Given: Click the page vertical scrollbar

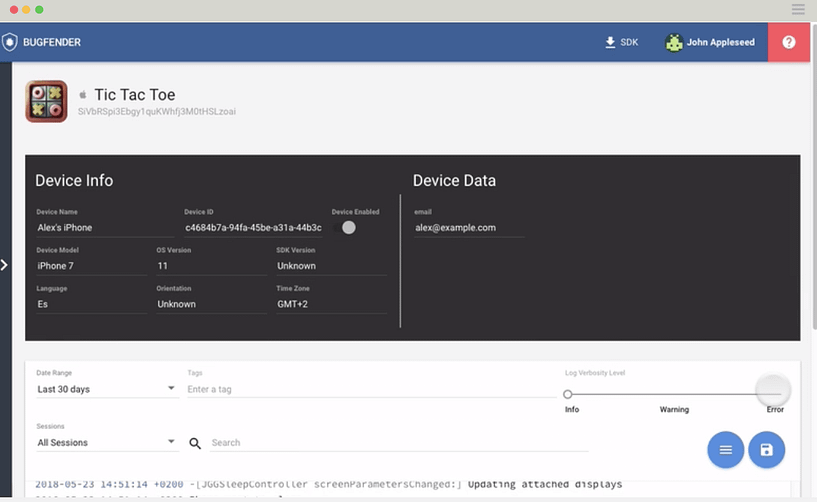Looking at the screenshot, I should coord(813,177).
